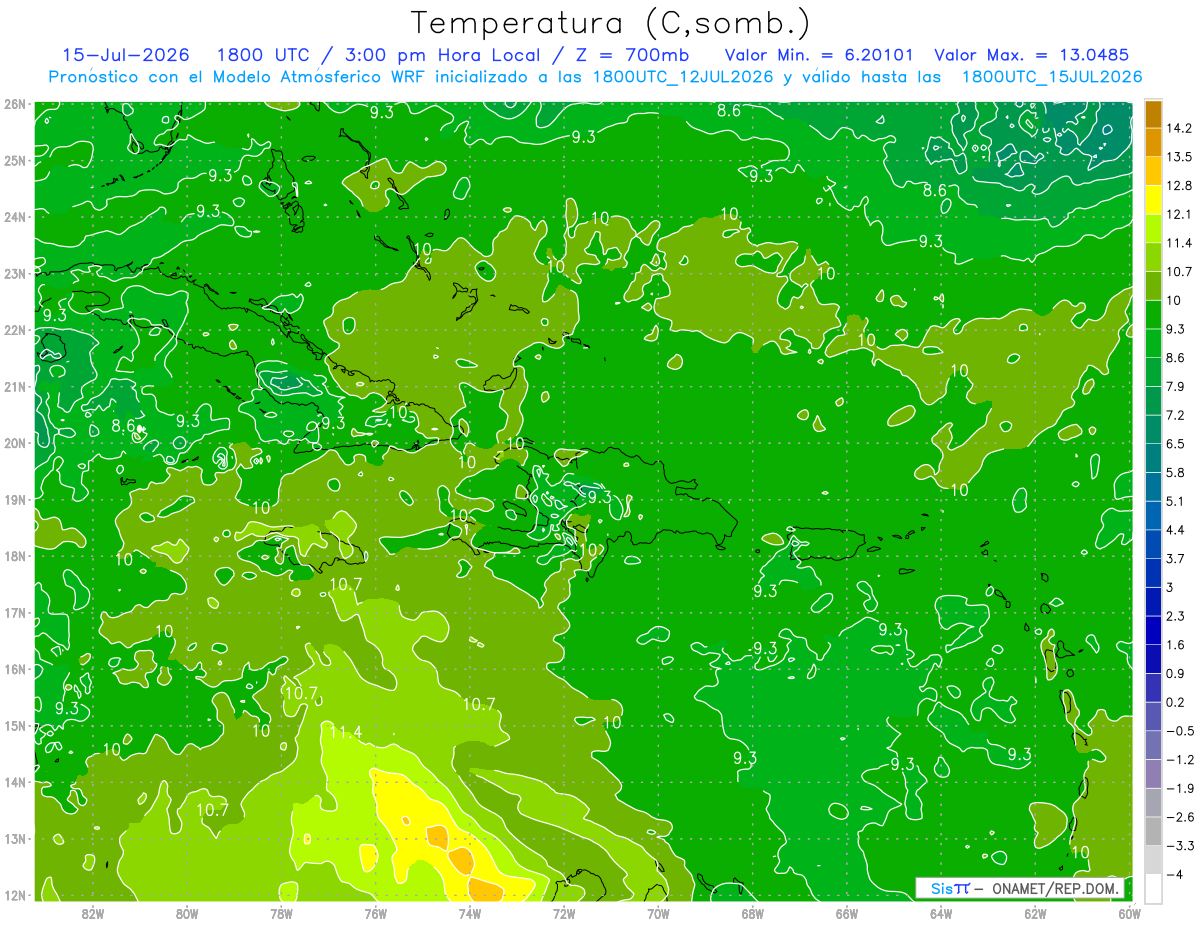Select the 'Valor Min. = 6.20101' text
This screenshot has height=927, width=1200.
click(x=818, y=55)
